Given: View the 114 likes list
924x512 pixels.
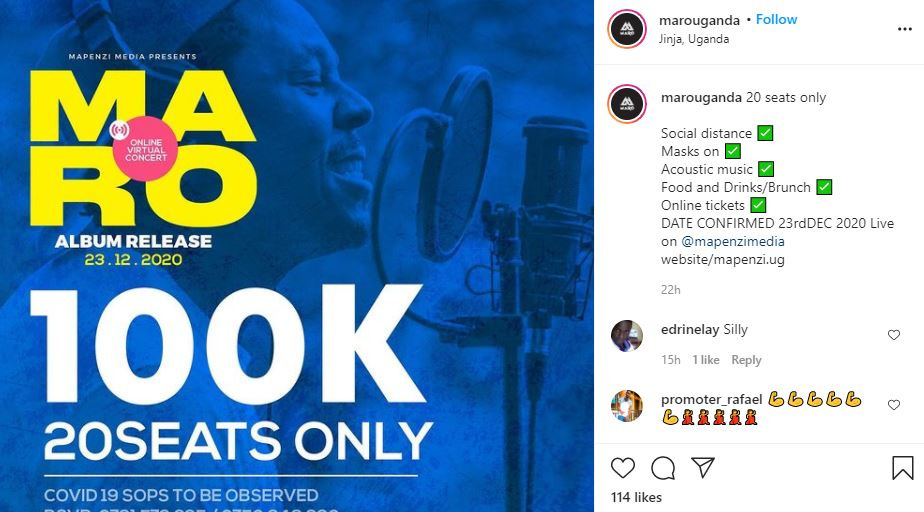Looking at the screenshot, I should click(636, 497).
